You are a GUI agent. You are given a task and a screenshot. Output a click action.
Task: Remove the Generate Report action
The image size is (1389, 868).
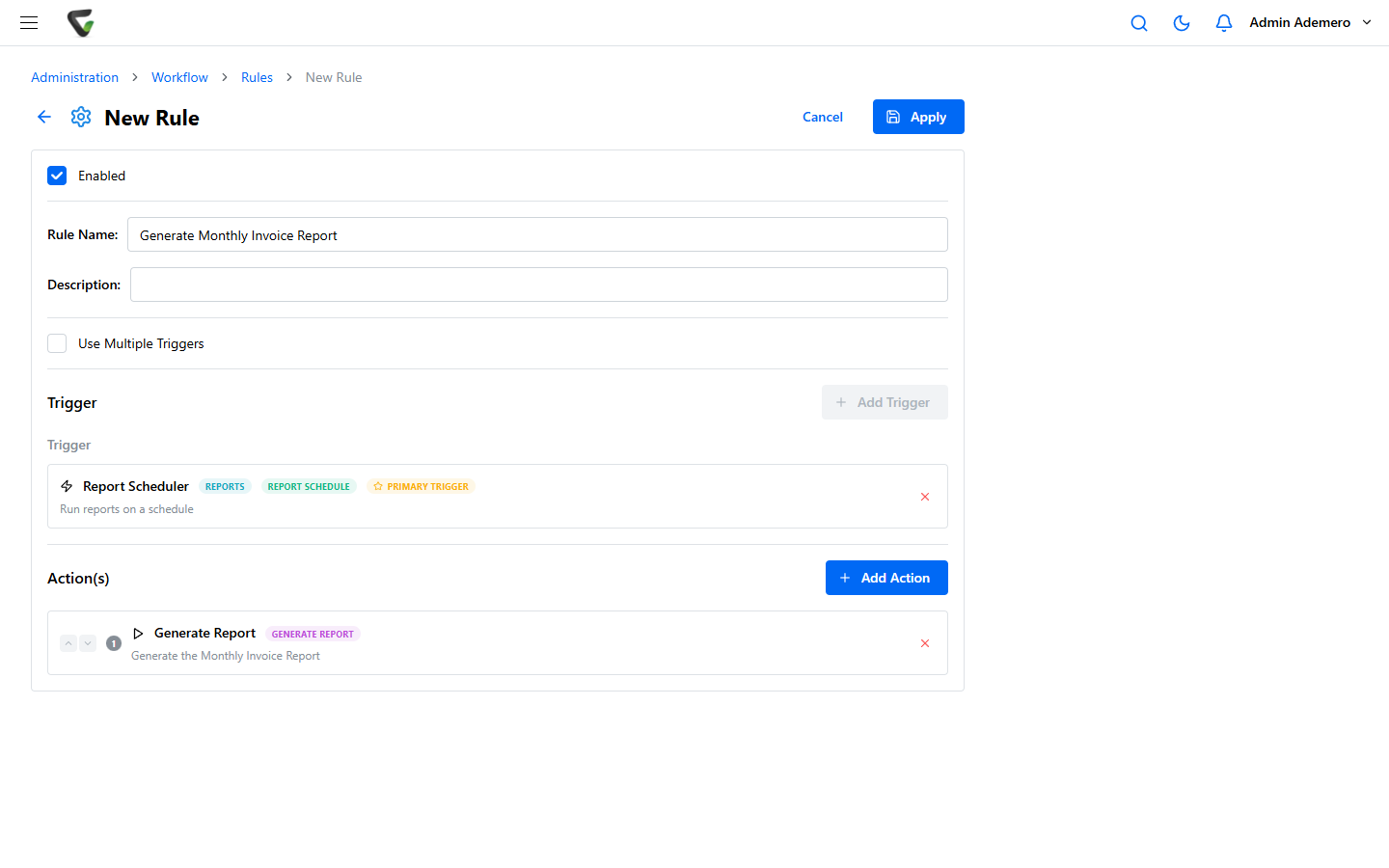925,643
